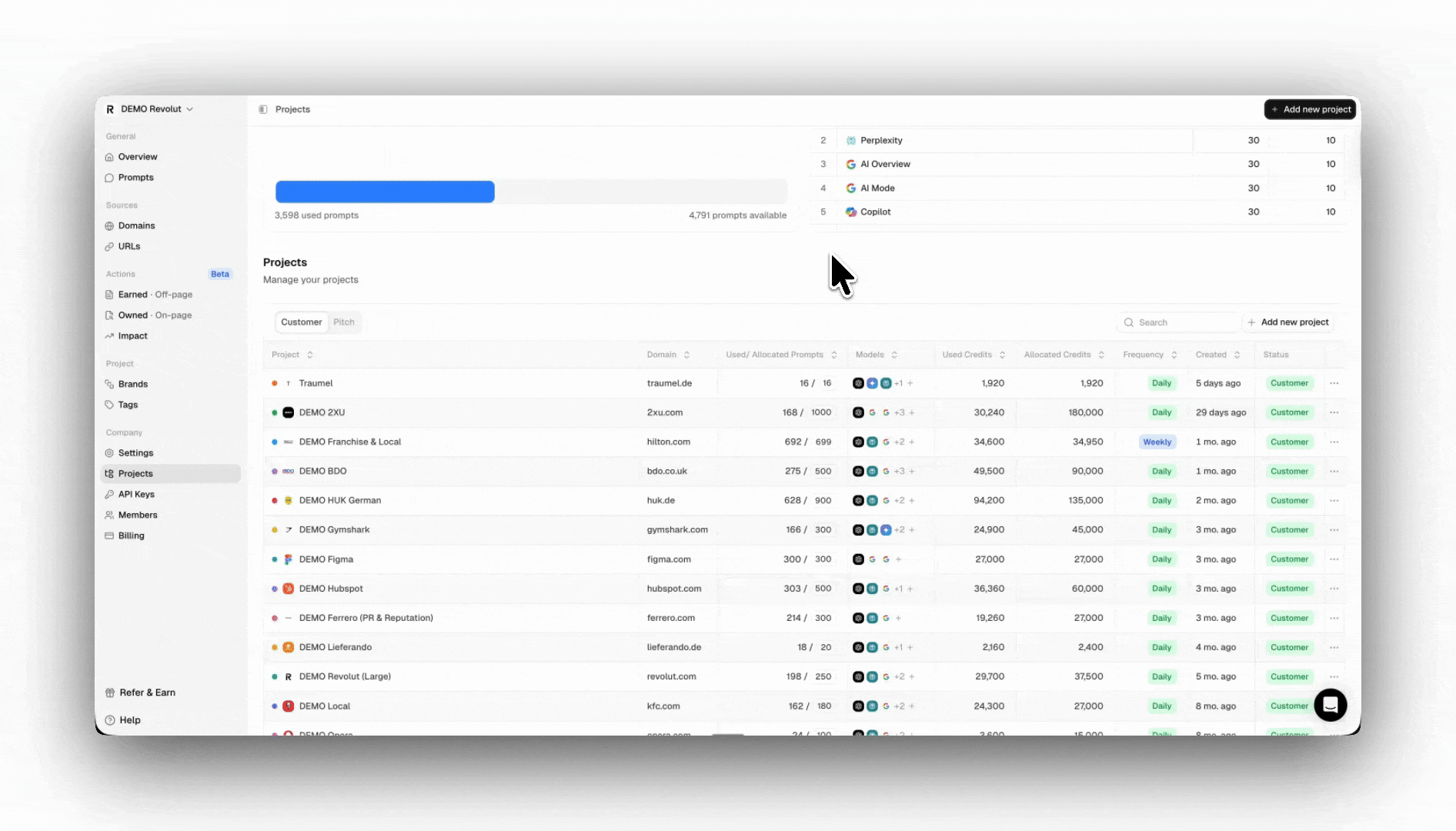Image resolution: width=1456 pixels, height=831 pixels.
Task: Click the AI Mode model row
Action: coord(1077,188)
